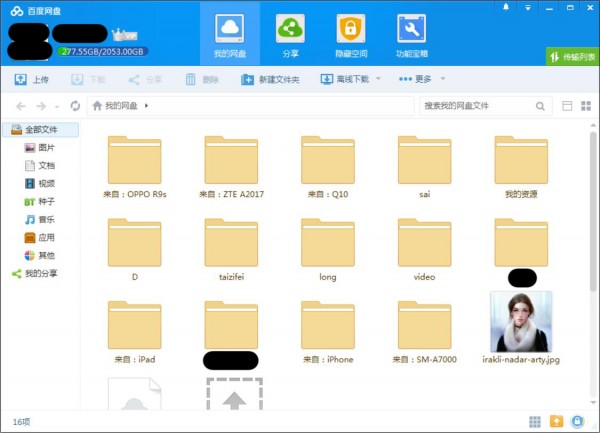The width and height of the screenshot is (600, 433).
Task: Select the 来自：SM-A7000 folder
Action: tap(425, 332)
